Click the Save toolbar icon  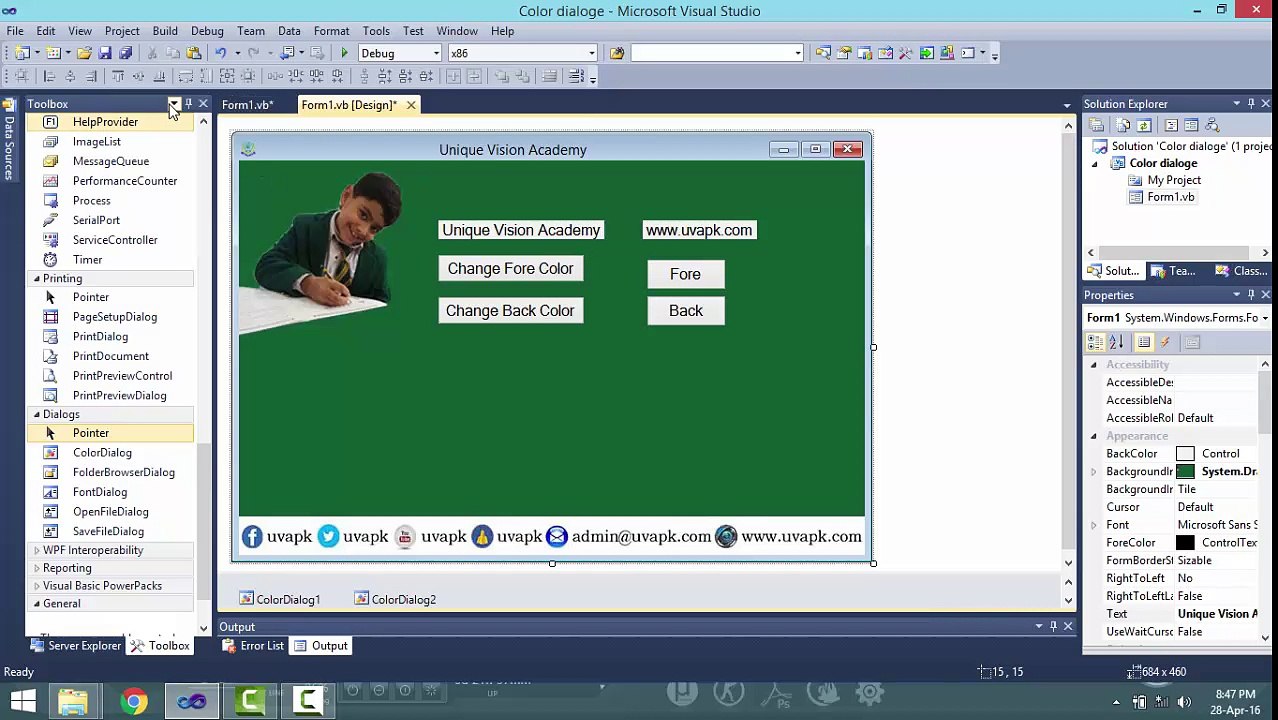click(x=105, y=53)
